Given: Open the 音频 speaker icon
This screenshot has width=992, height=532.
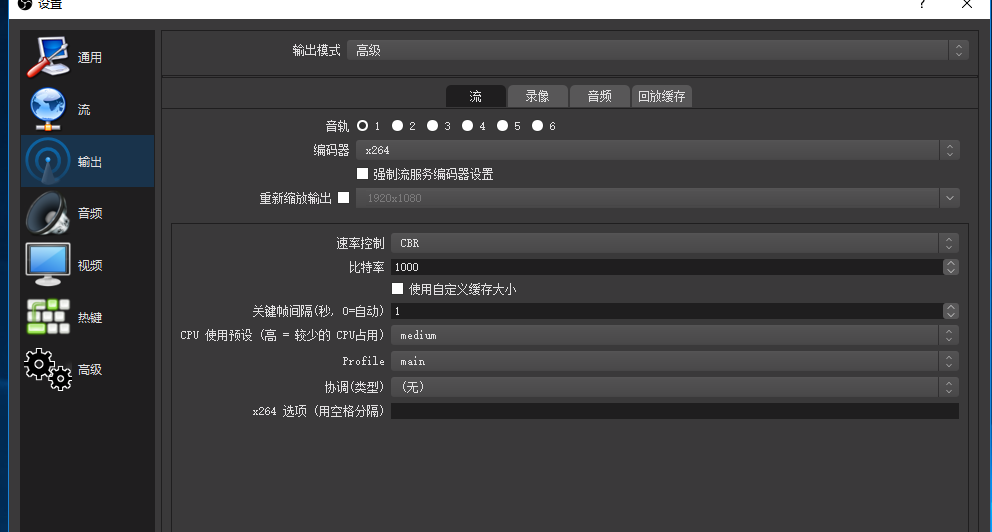Looking at the screenshot, I should point(48,213).
